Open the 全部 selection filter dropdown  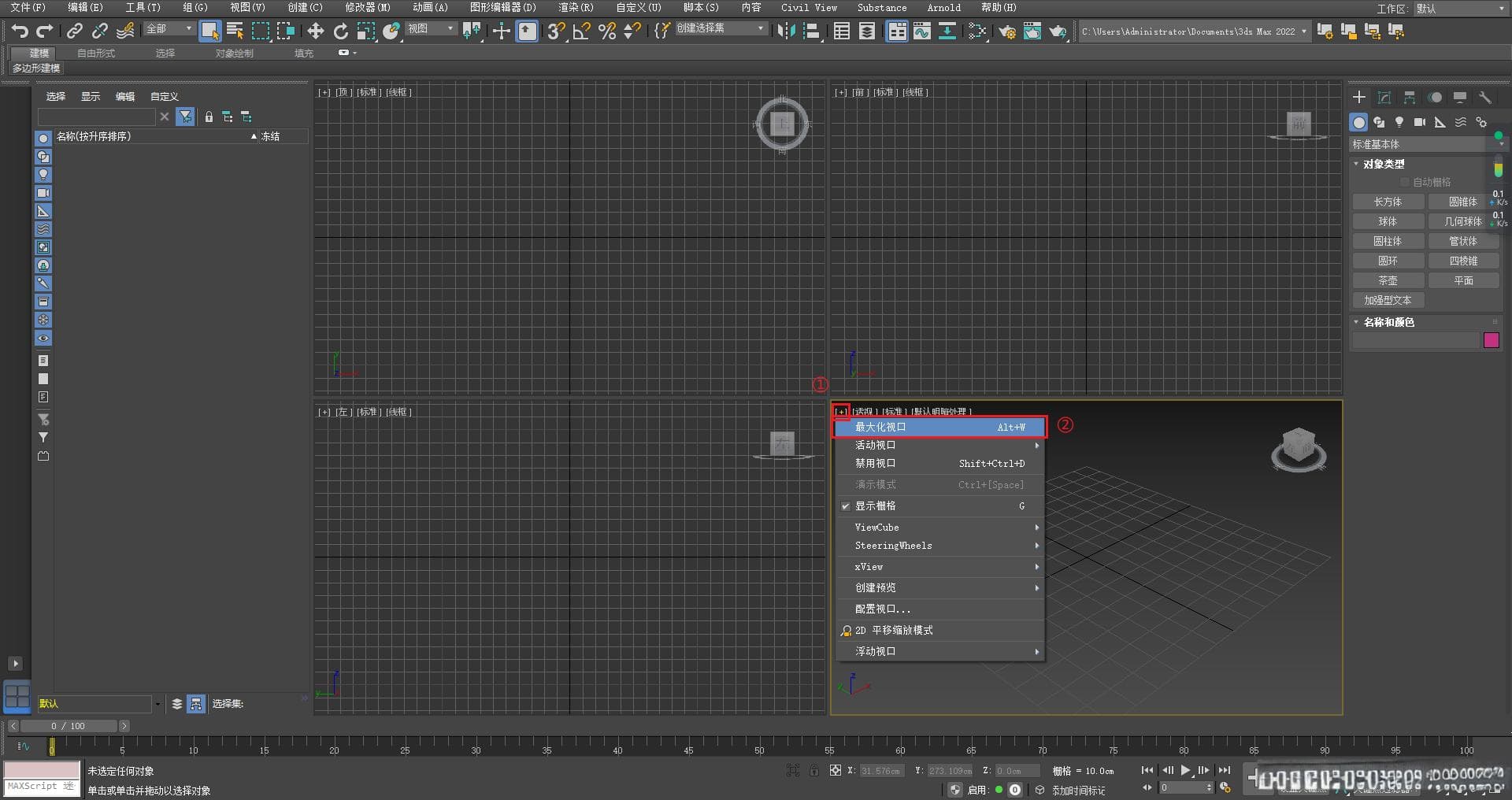click(x=169, y=28)
